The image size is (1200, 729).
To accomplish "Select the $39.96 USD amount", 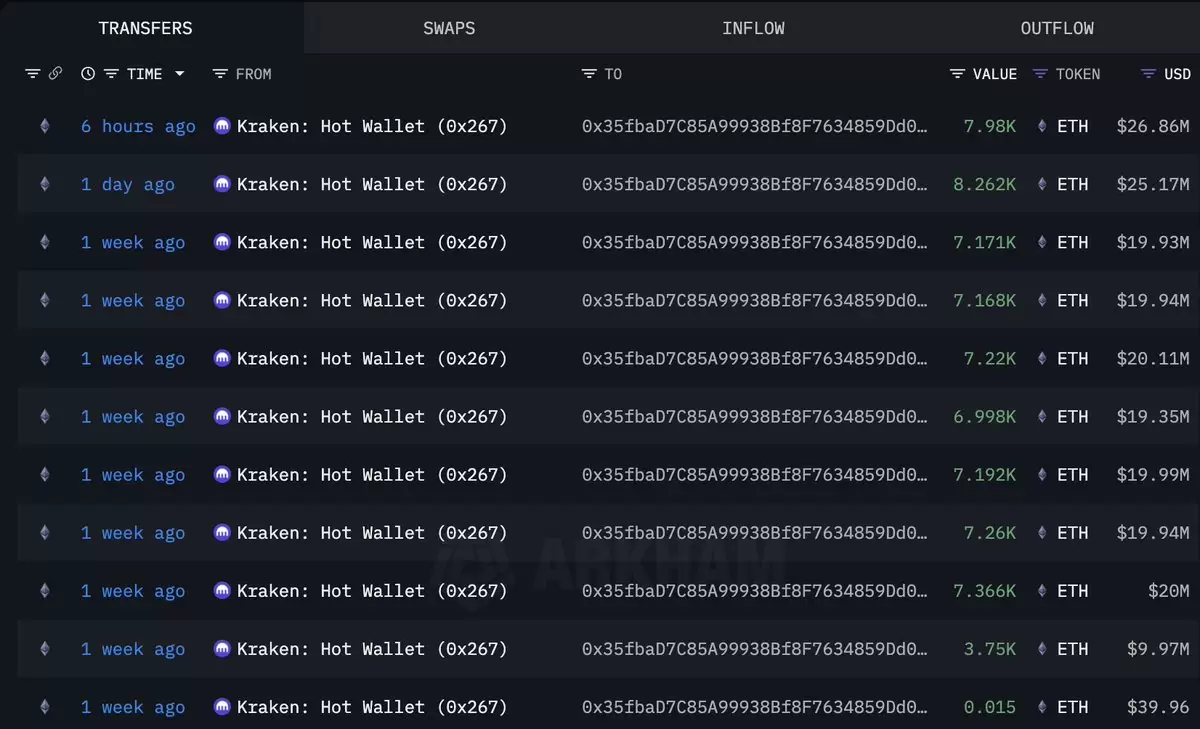I will (1158, 707).
